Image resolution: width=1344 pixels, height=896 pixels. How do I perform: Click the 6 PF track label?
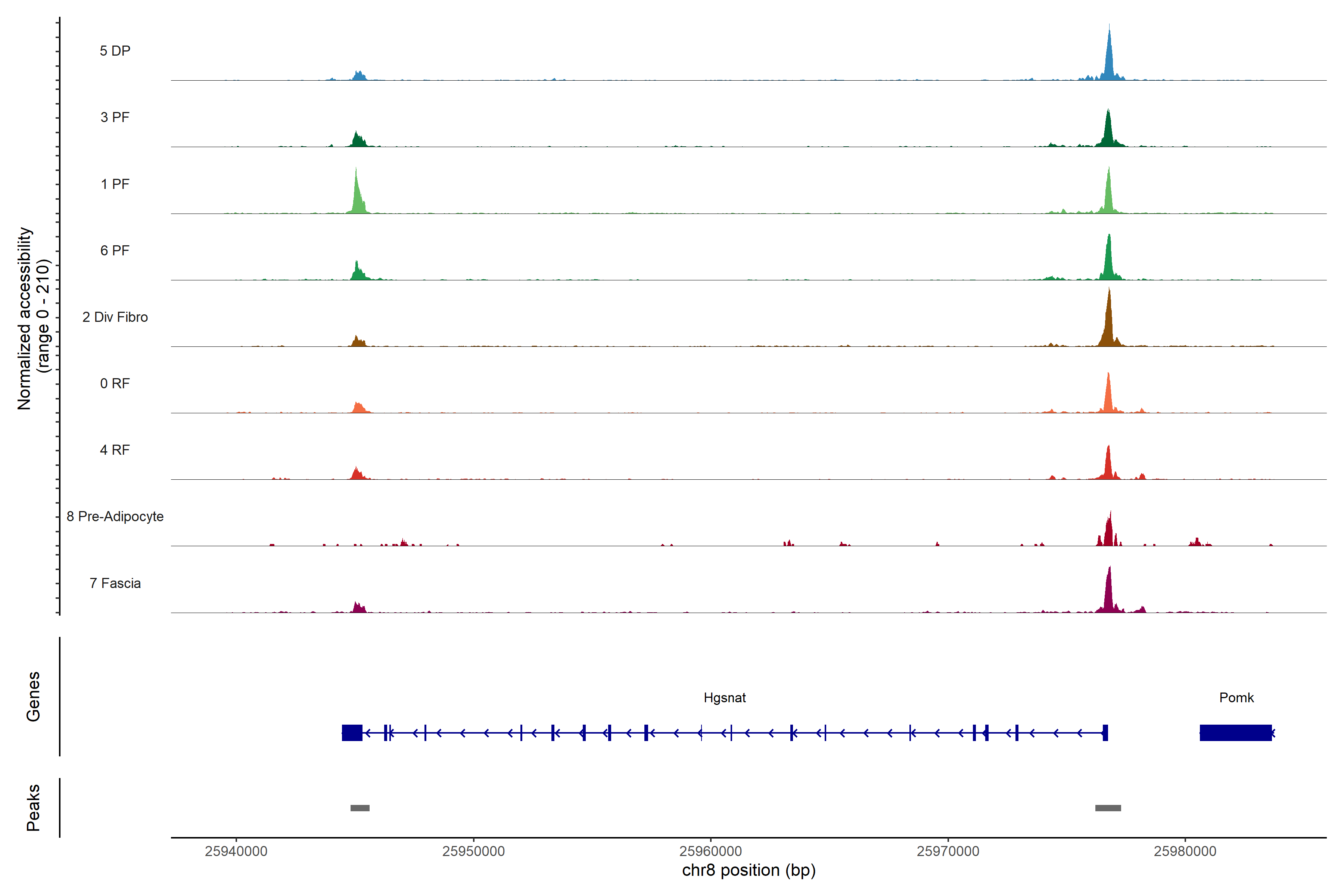tap(115, 251)
